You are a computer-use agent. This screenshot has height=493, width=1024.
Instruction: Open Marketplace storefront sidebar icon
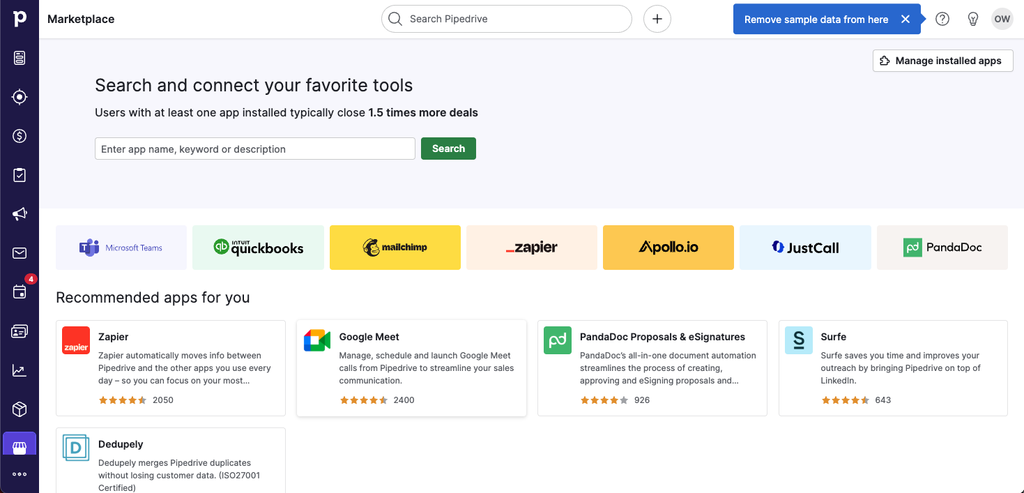pos(19,447)
